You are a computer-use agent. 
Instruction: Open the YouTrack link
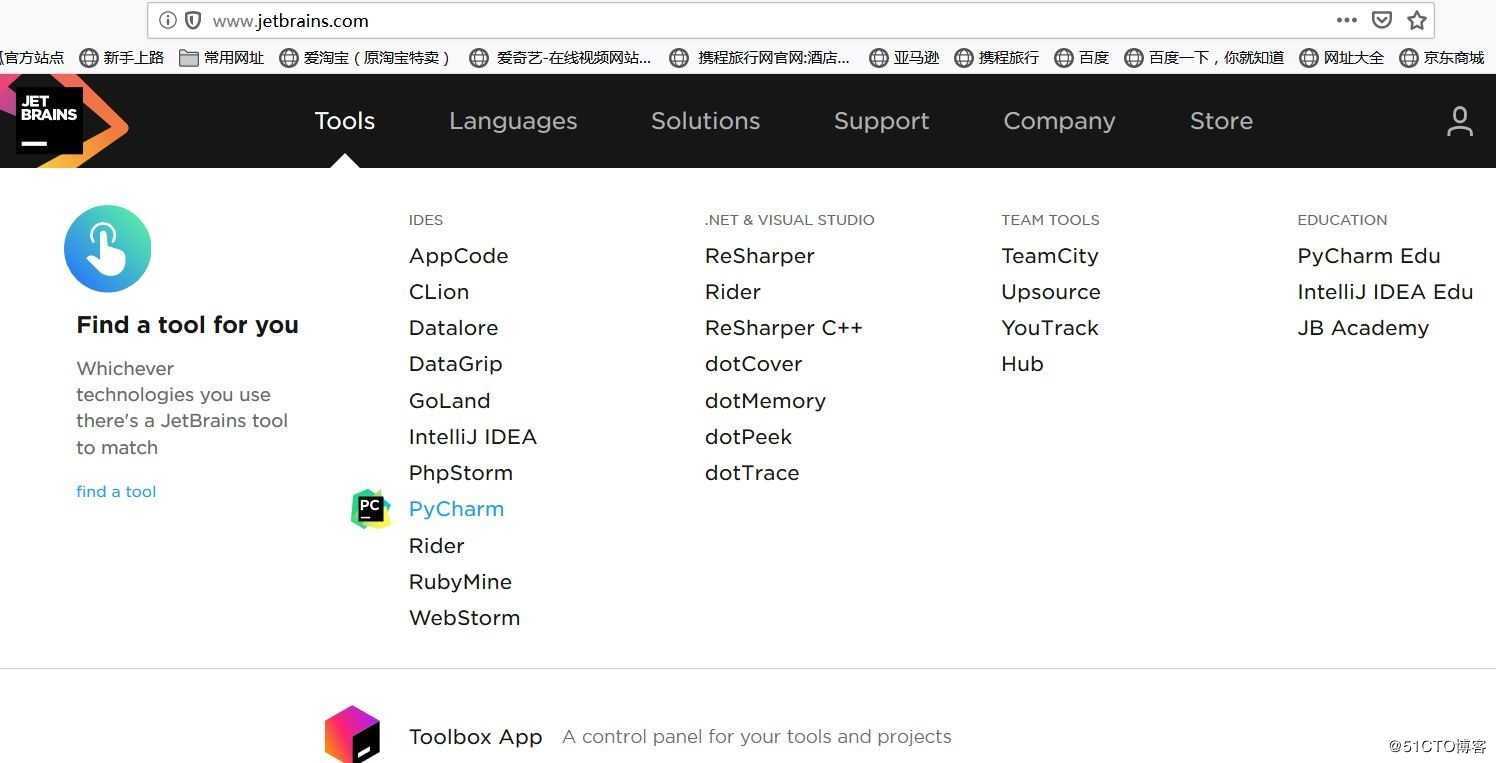click(1050, 328)
